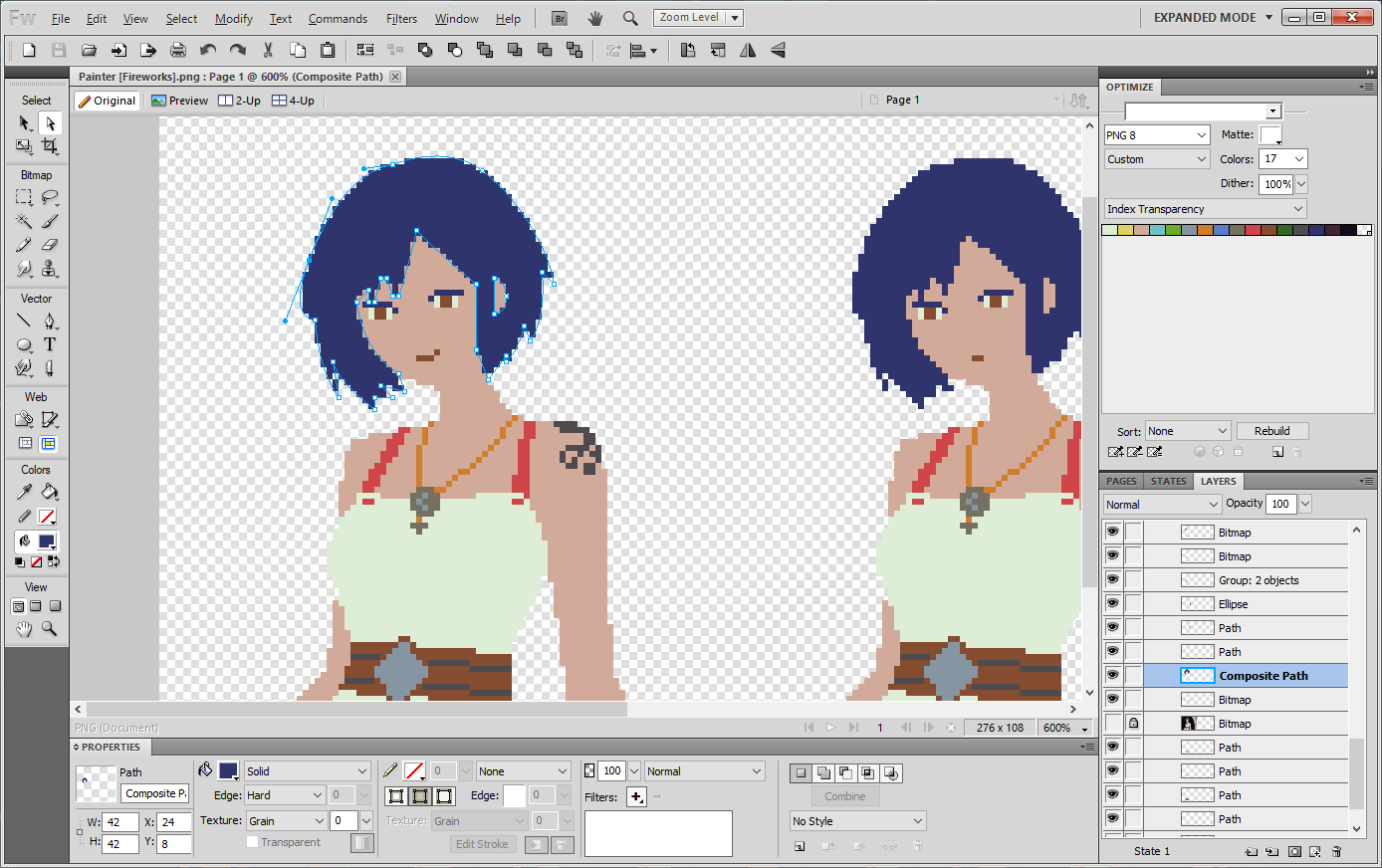Image resolution: width=1382 pixels, height=868 pixels.
Task: Hide the Composite Path layer
Action: 1112,676
